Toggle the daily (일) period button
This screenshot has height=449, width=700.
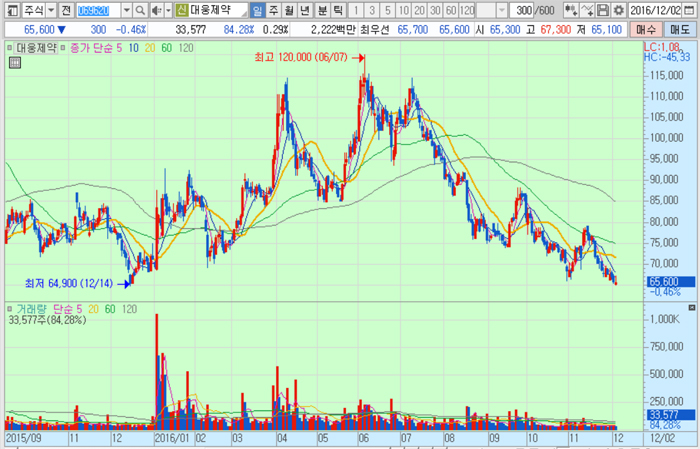258,10
